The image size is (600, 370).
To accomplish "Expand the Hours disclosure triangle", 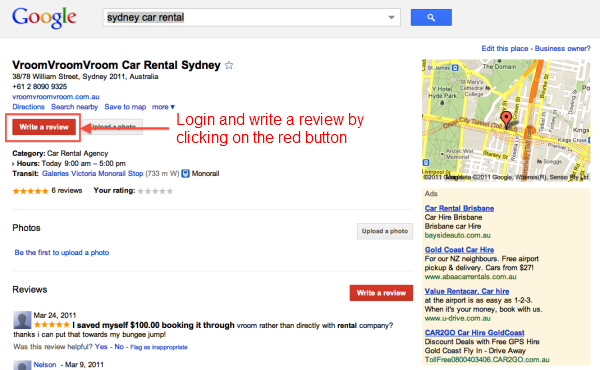I will tap(13, 164).
